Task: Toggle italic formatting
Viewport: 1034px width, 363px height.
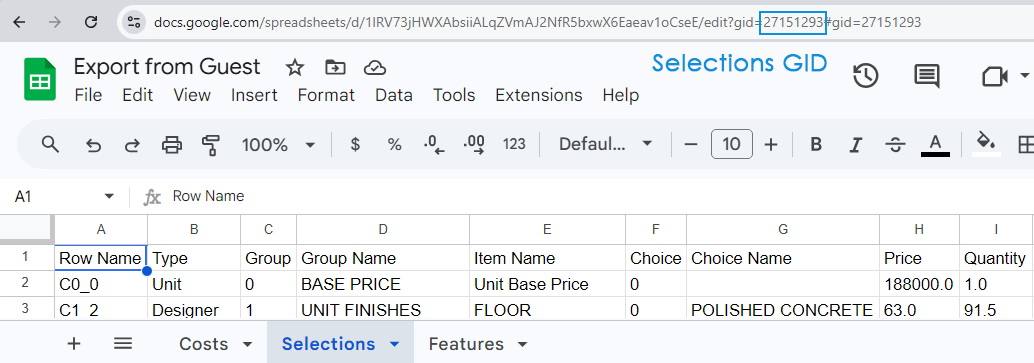Action: click(855, 144)
